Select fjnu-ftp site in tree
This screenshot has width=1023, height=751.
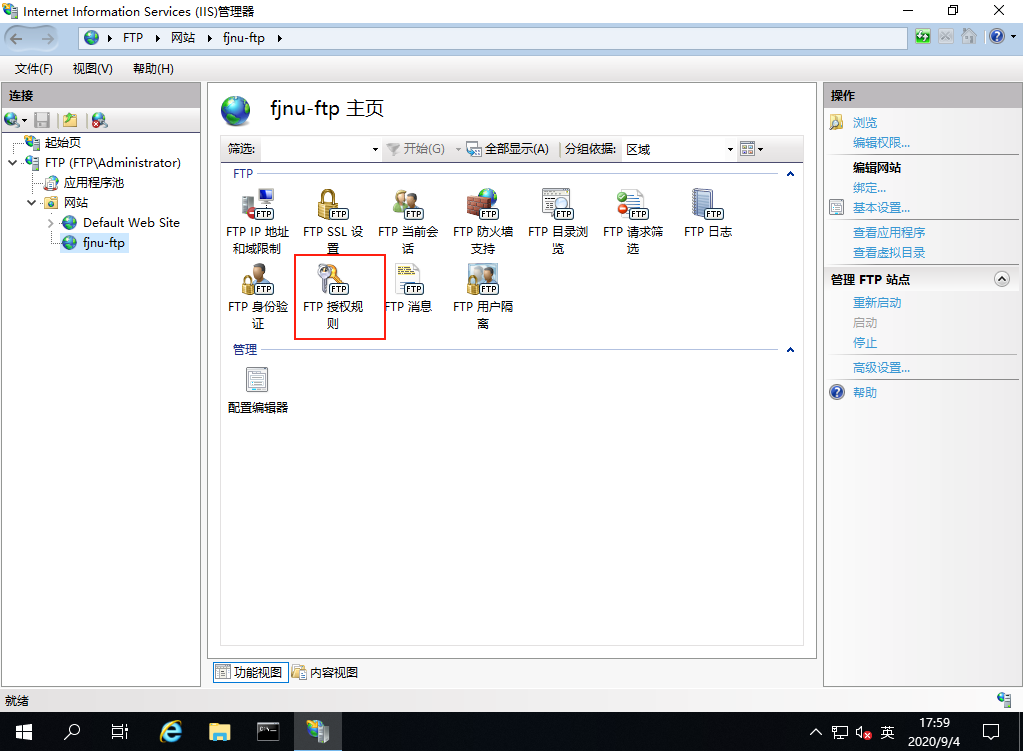[x=103, y=243]
